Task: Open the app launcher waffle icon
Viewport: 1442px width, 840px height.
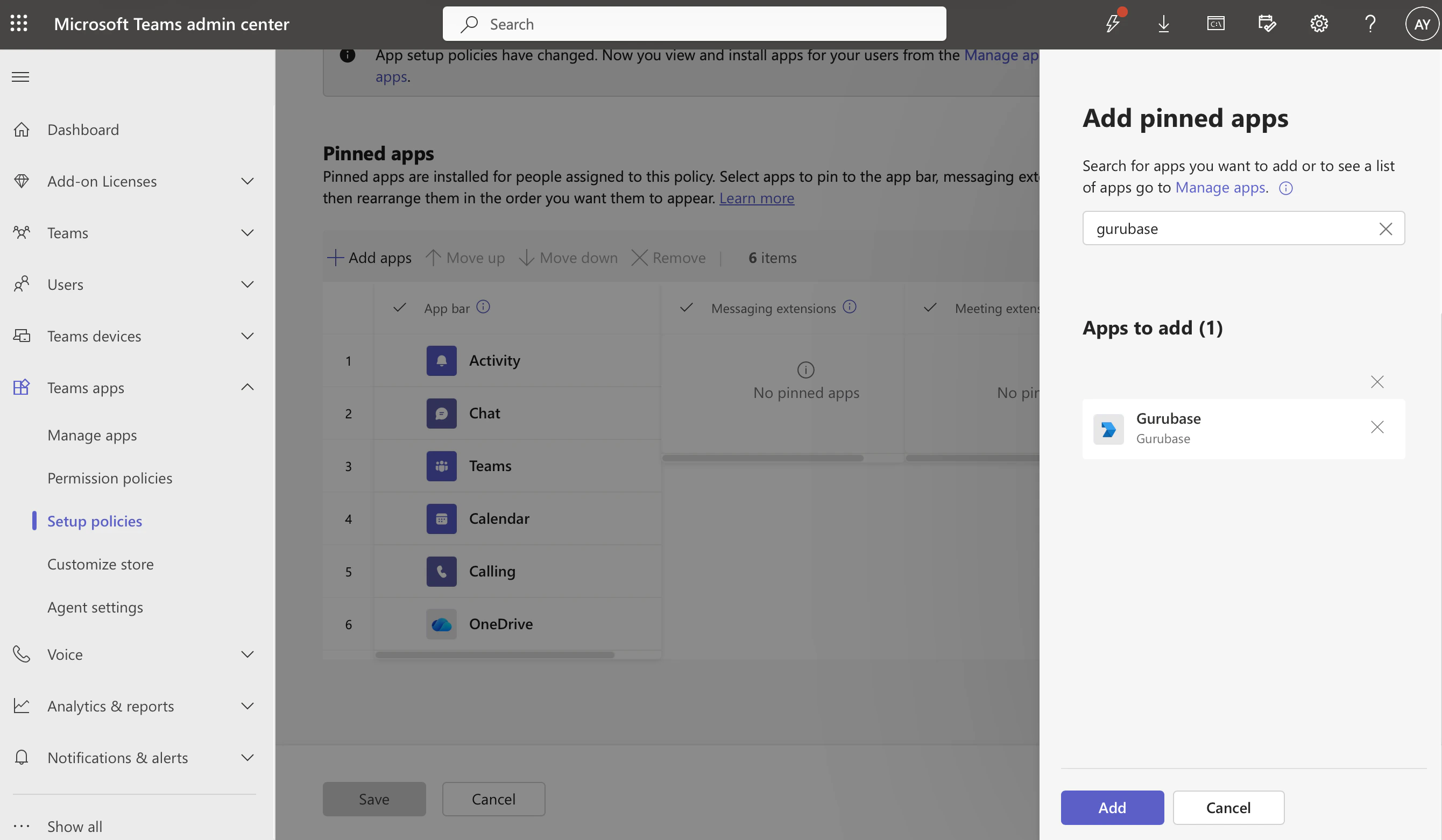Action: 19,24
